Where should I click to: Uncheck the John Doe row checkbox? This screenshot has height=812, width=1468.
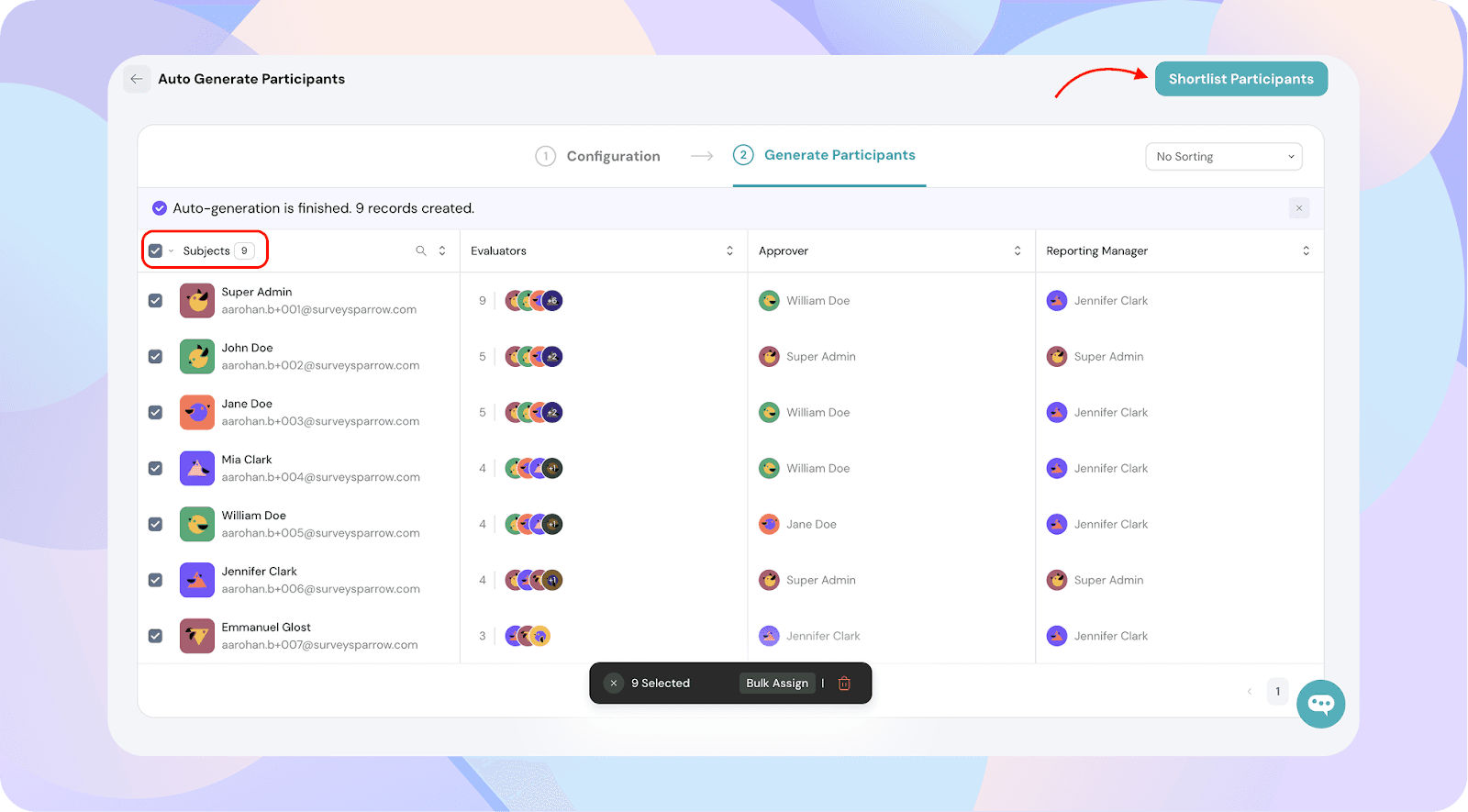point(155,357)
